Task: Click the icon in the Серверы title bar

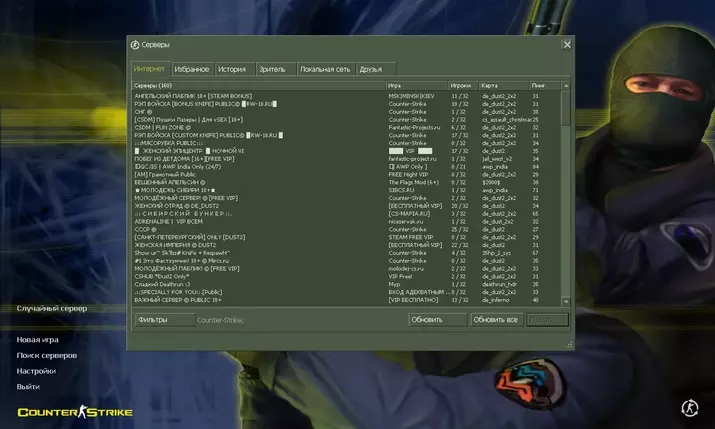Action: pos(135,45)
